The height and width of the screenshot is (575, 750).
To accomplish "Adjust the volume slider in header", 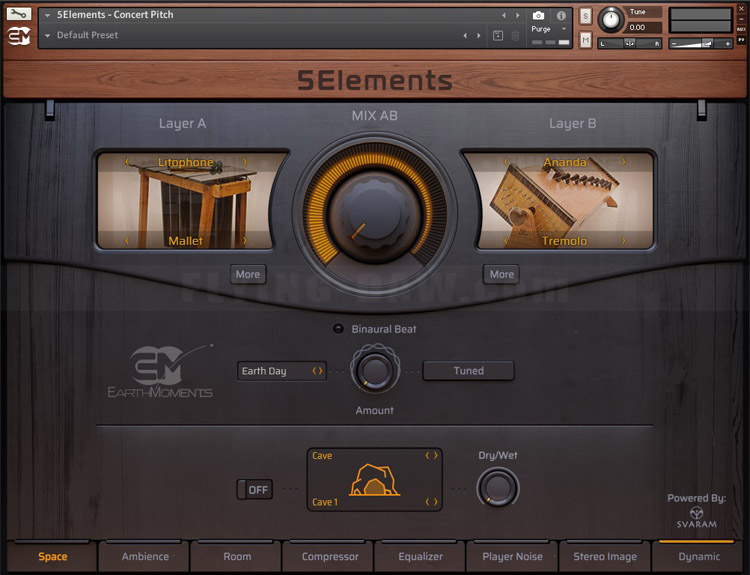I will pos(700,44).
